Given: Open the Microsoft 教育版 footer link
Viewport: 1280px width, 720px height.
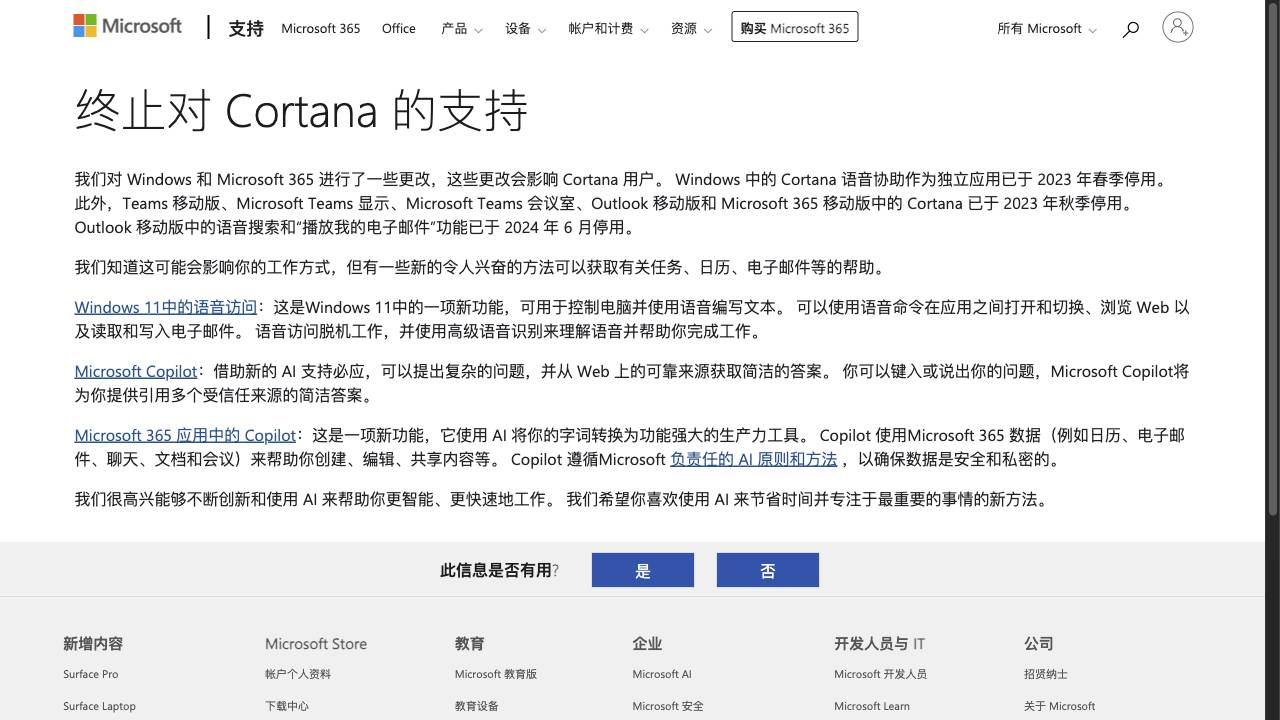Looking at the screenshot, I should pos(496,674).
